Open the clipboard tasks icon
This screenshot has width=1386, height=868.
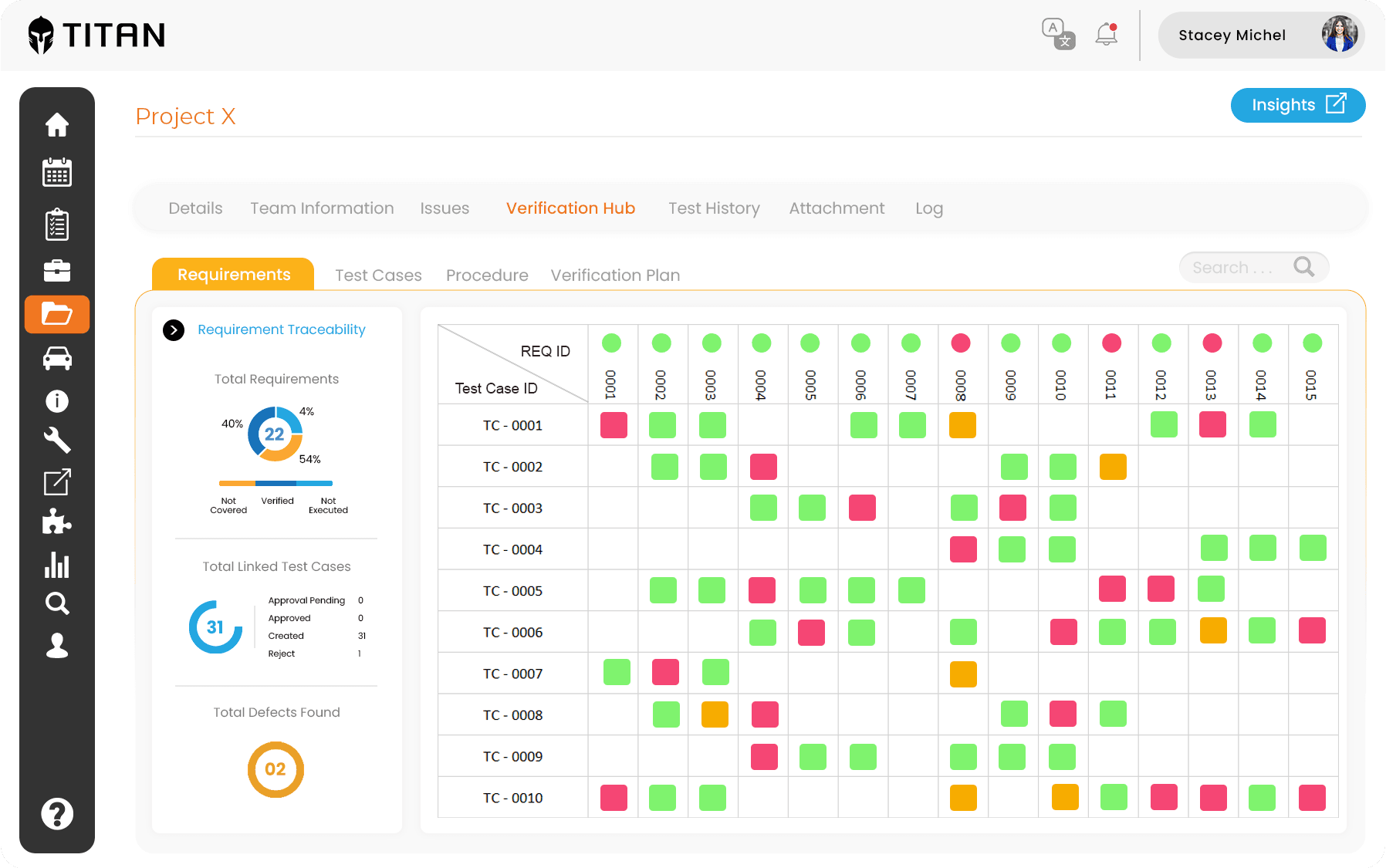(57, 223)
